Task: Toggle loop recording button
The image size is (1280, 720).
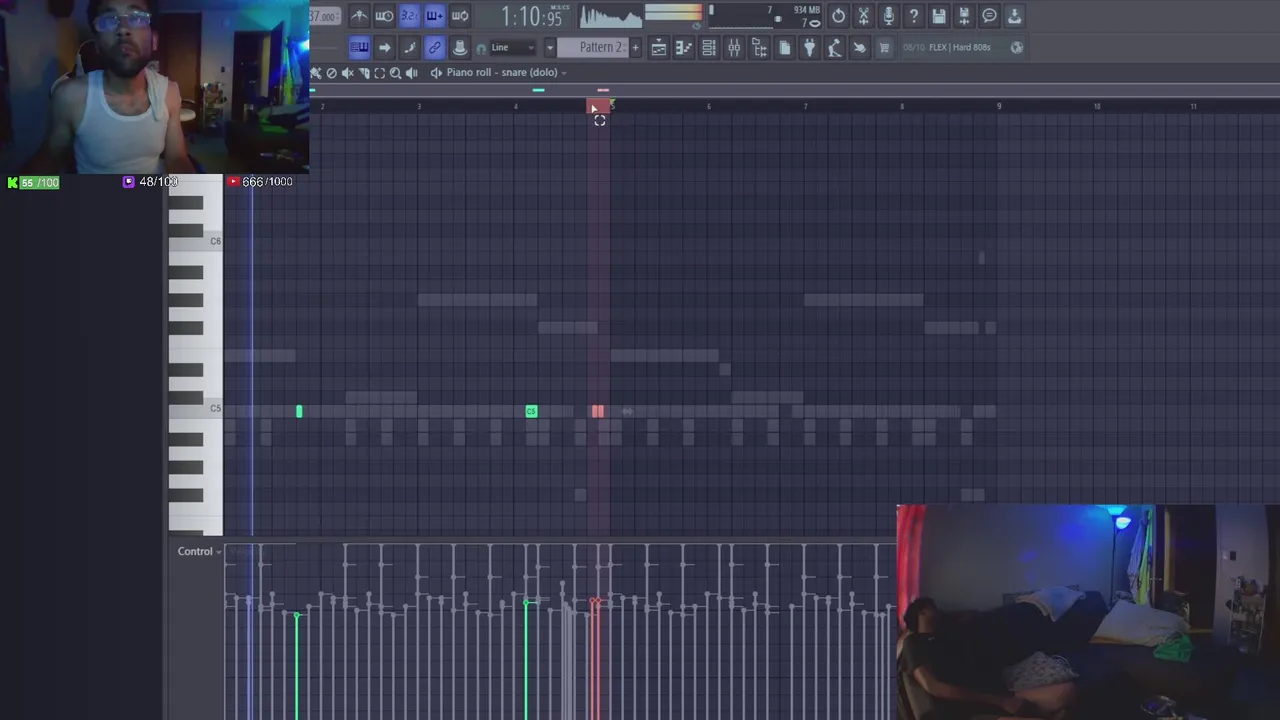Action: pyautogui.click(x=460, y=16)
